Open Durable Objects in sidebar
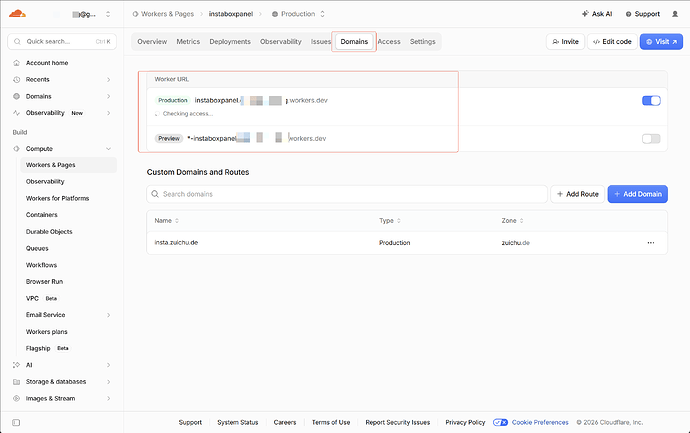This screenshot has height=433, width=690. (49, 231)
